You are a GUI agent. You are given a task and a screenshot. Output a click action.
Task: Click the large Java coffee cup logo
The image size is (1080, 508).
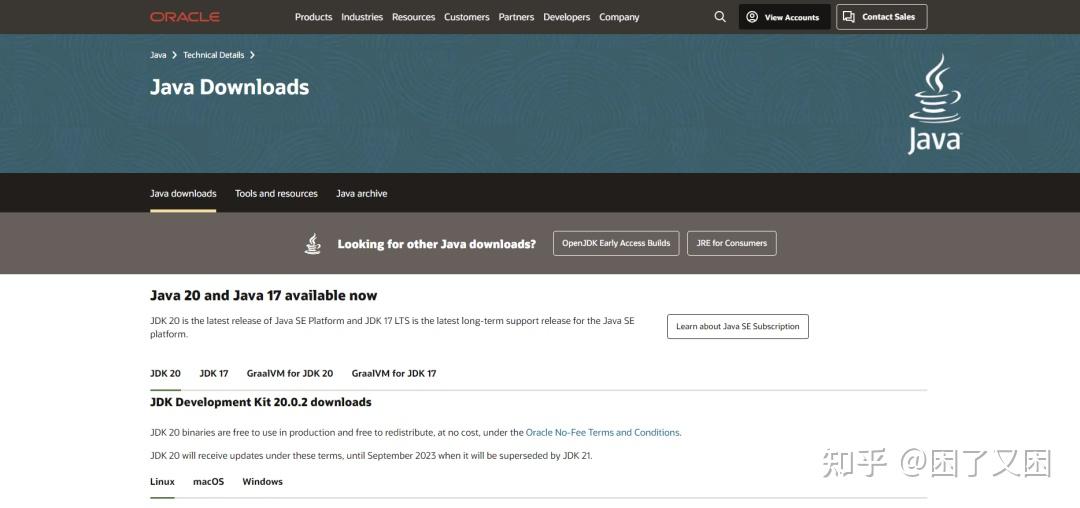click(934, 105)
